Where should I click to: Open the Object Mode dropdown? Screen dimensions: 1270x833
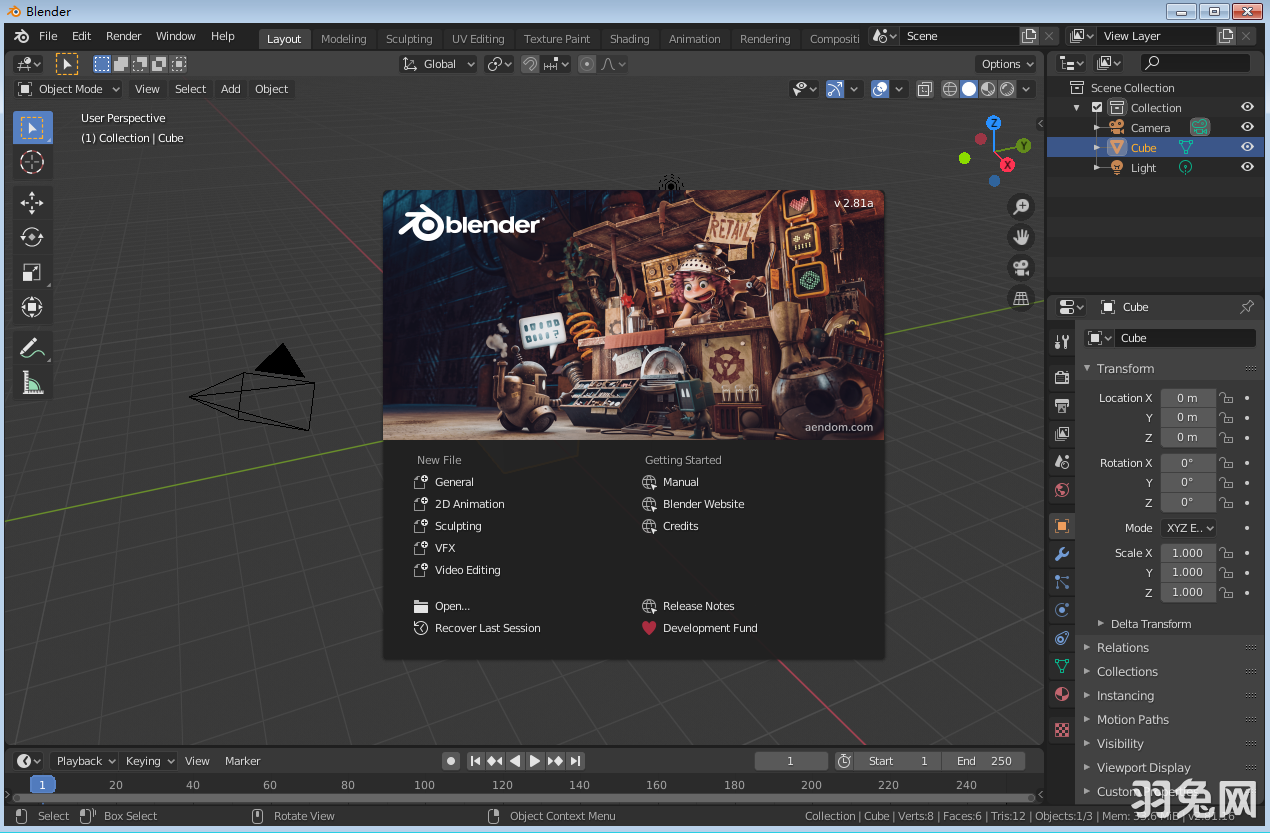67,88
